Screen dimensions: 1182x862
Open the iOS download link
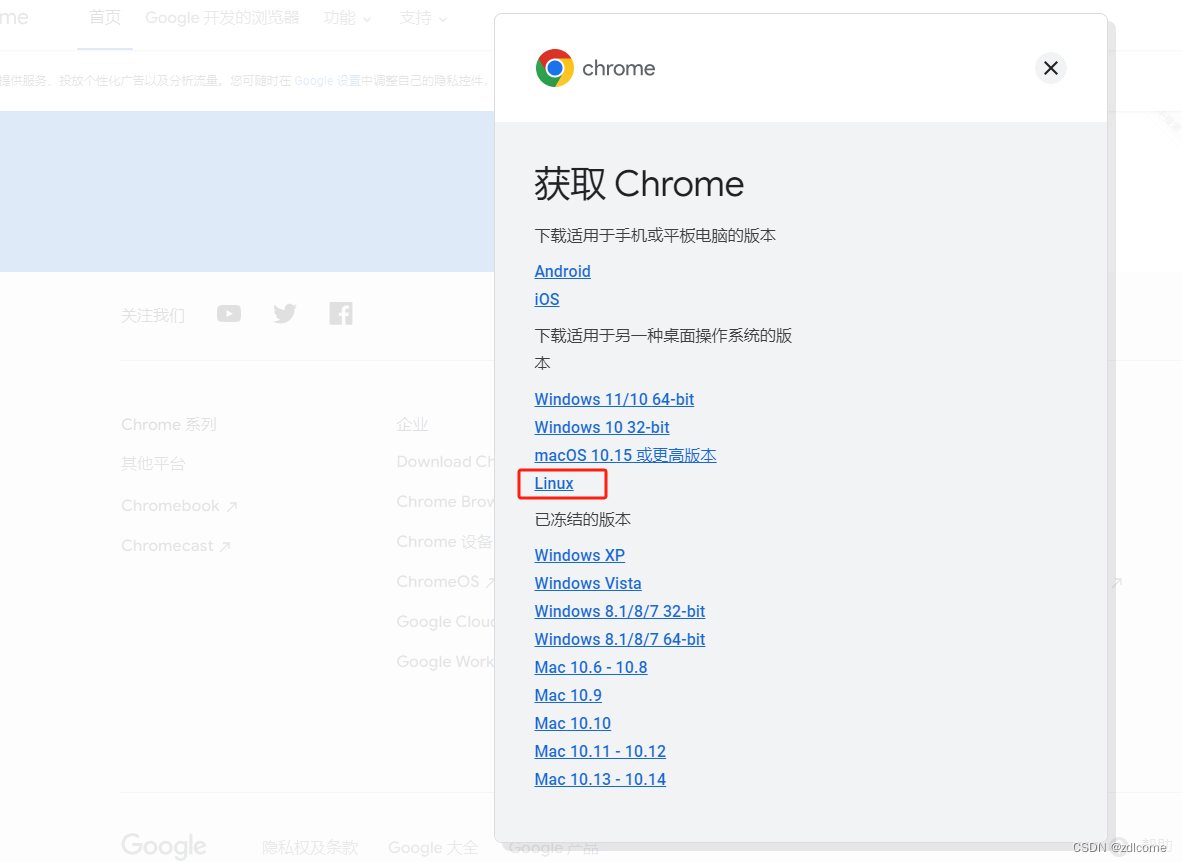point(547,299)
